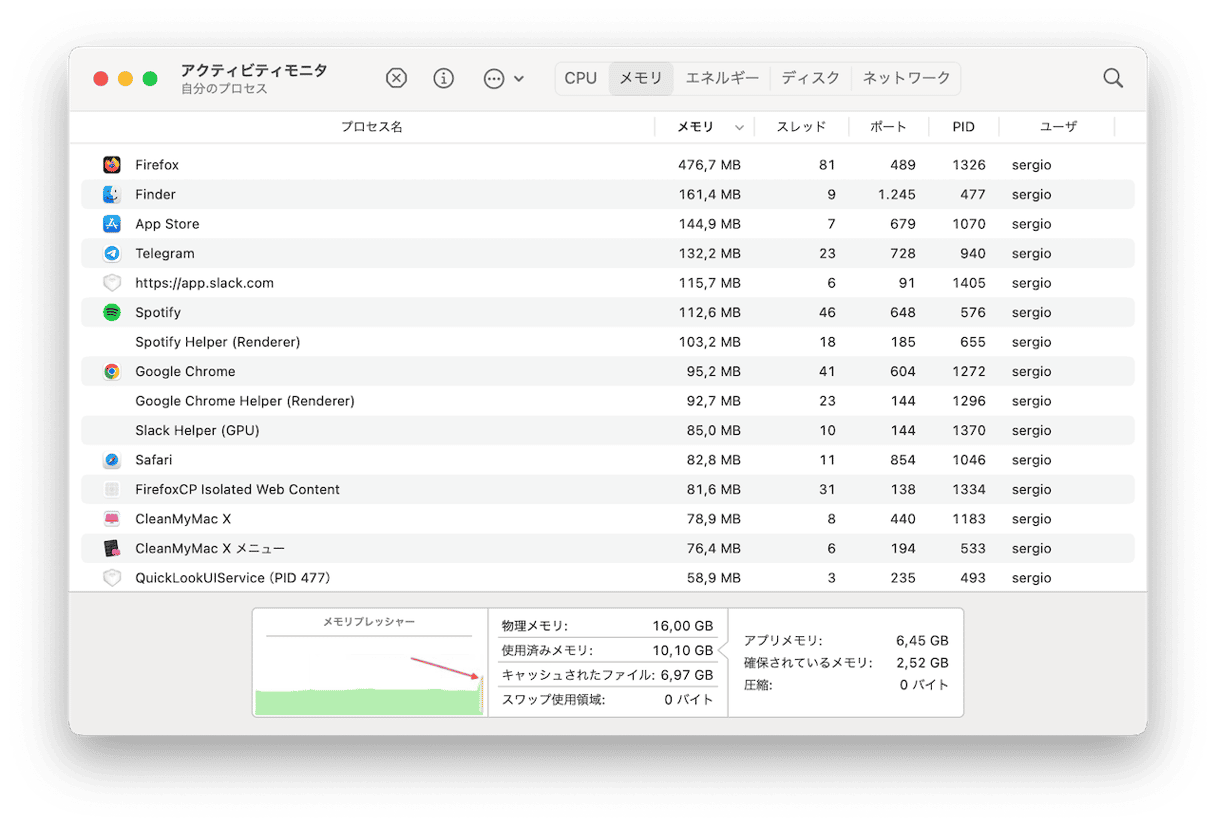
Task: Select the Spotify process name
Action: point(158,312)
